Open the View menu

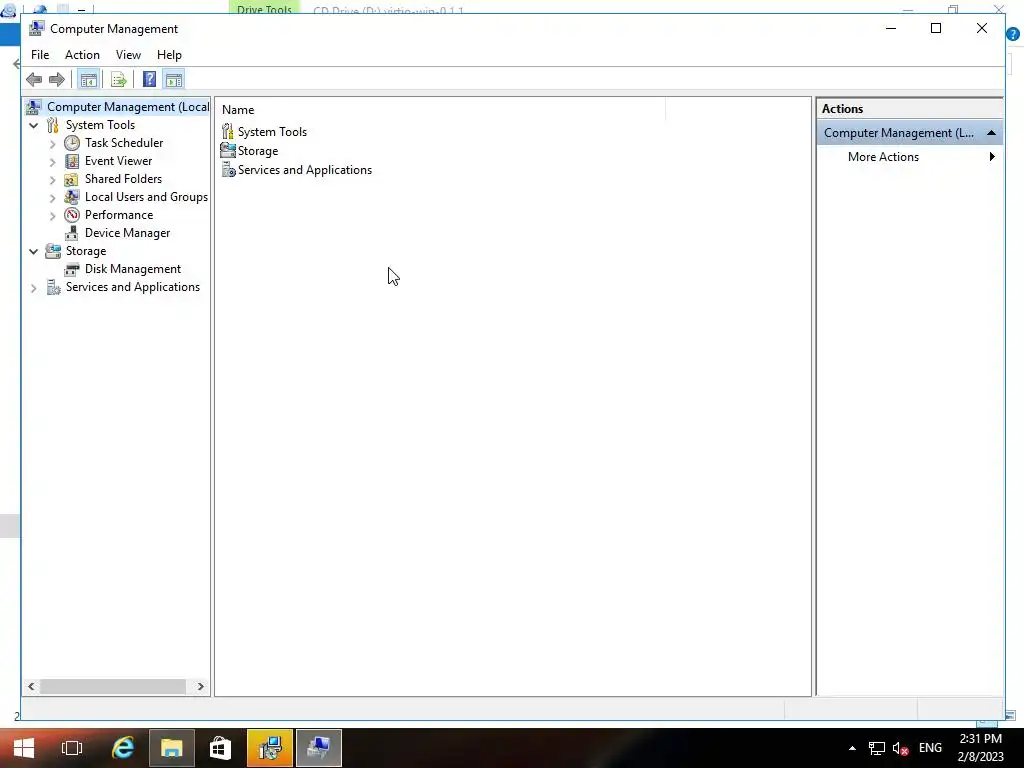pyautogui.click(x=128, y=55)
